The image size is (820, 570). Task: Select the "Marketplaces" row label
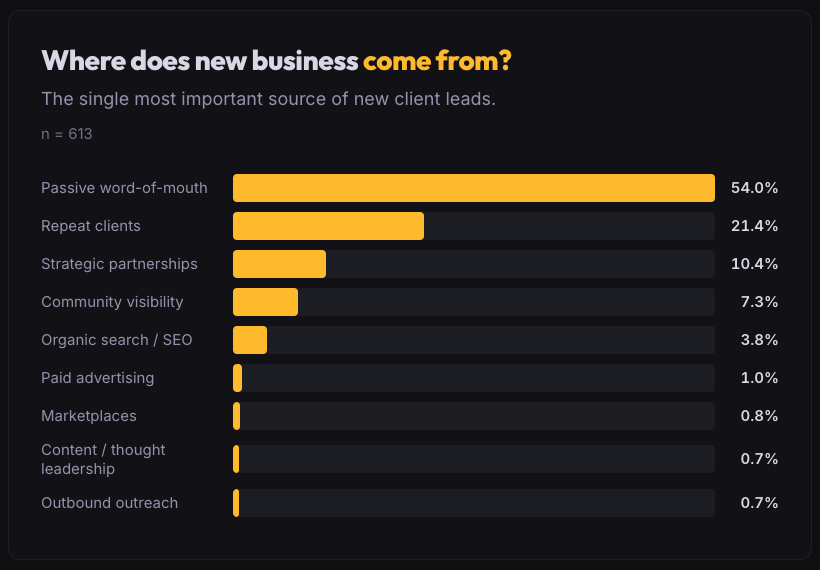[x=89, y=416]
